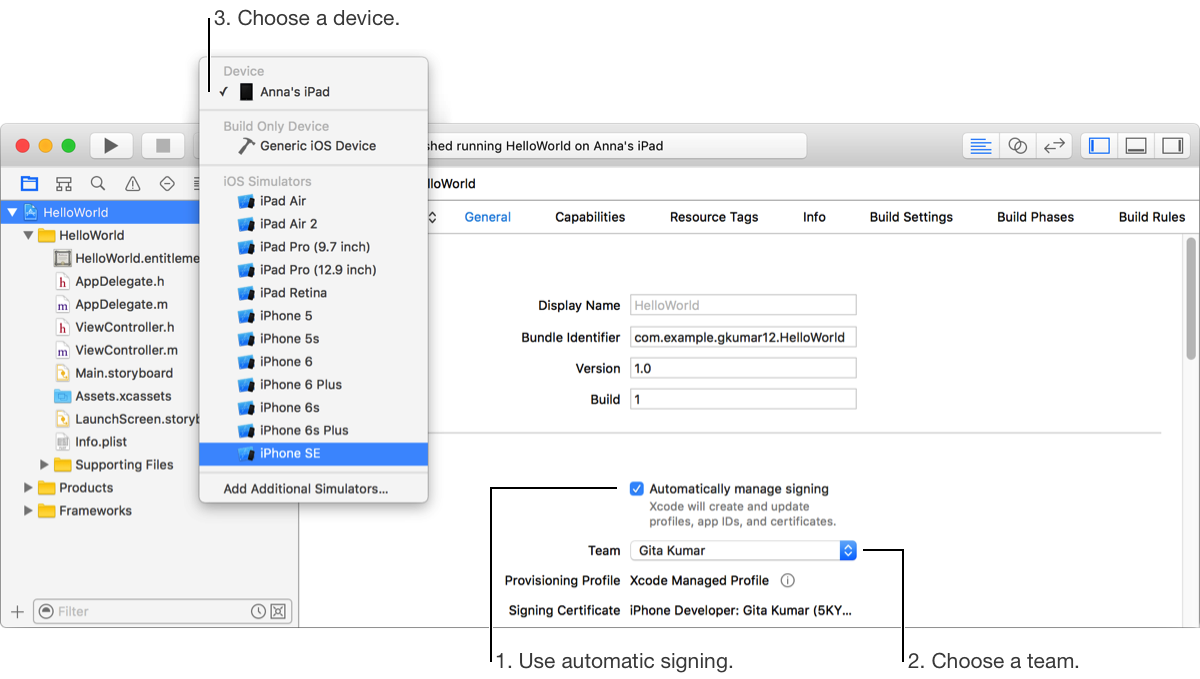
Task: Choose iPad Pro (9.7 inch) simulator
Action: [314, 247]
